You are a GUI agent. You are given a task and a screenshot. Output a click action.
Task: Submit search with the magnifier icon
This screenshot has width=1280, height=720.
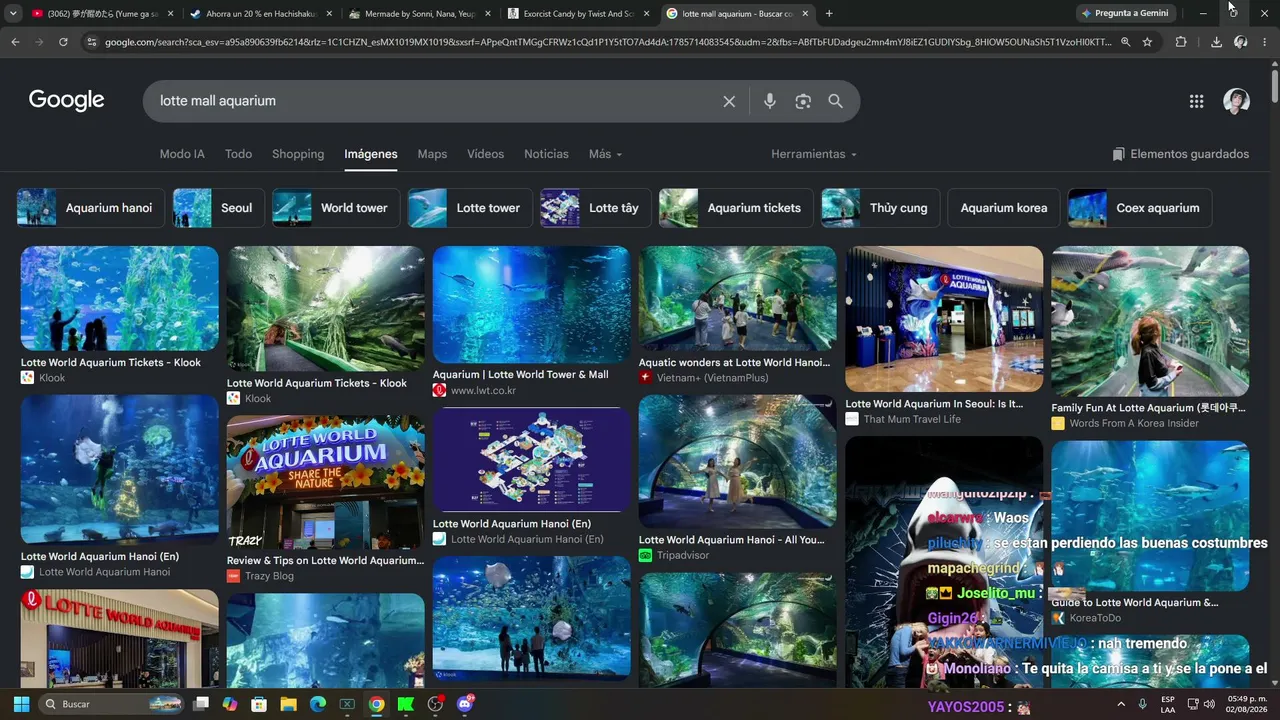click(x=836, y=101)
